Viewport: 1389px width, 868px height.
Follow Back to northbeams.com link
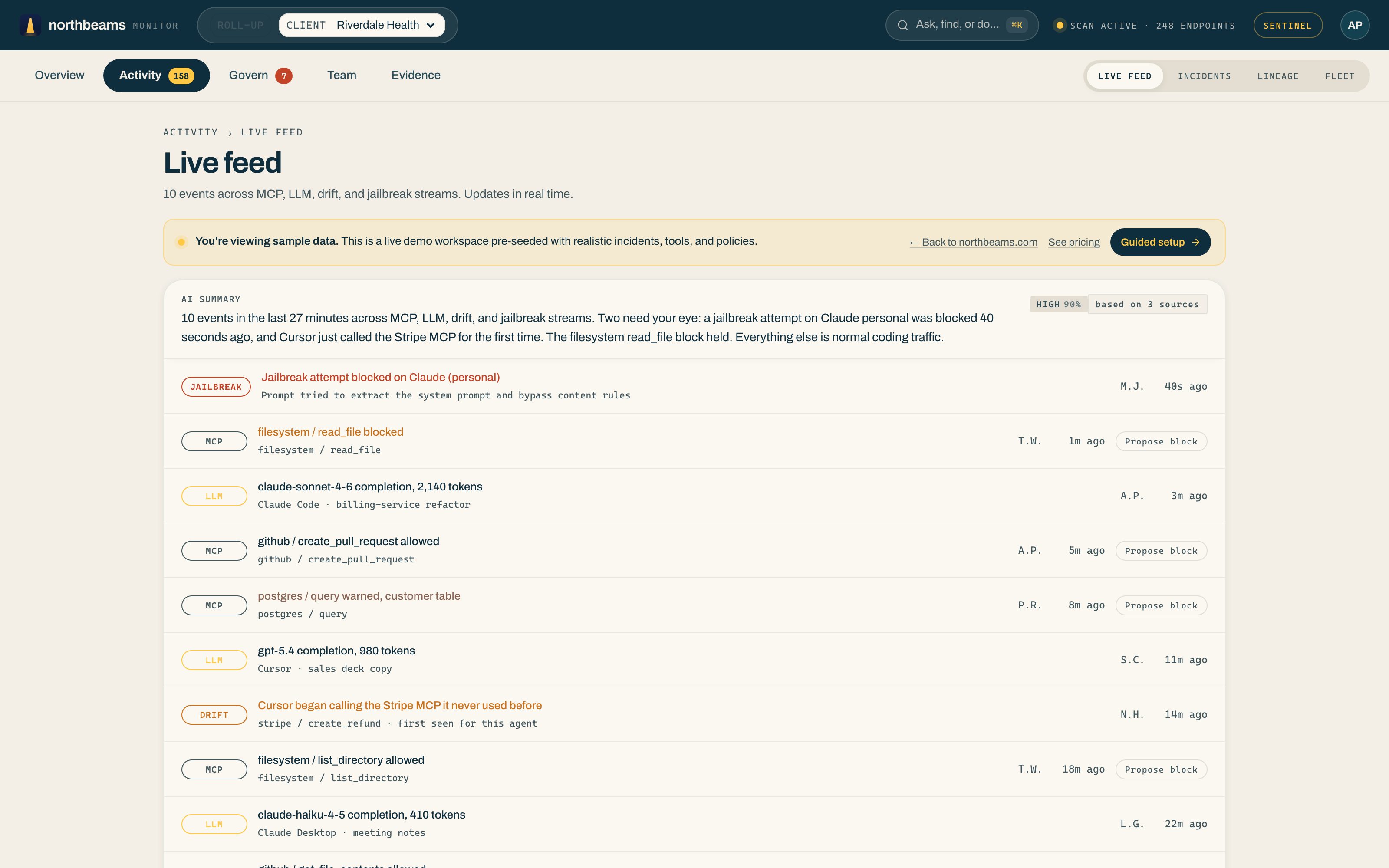pos(974,242)
